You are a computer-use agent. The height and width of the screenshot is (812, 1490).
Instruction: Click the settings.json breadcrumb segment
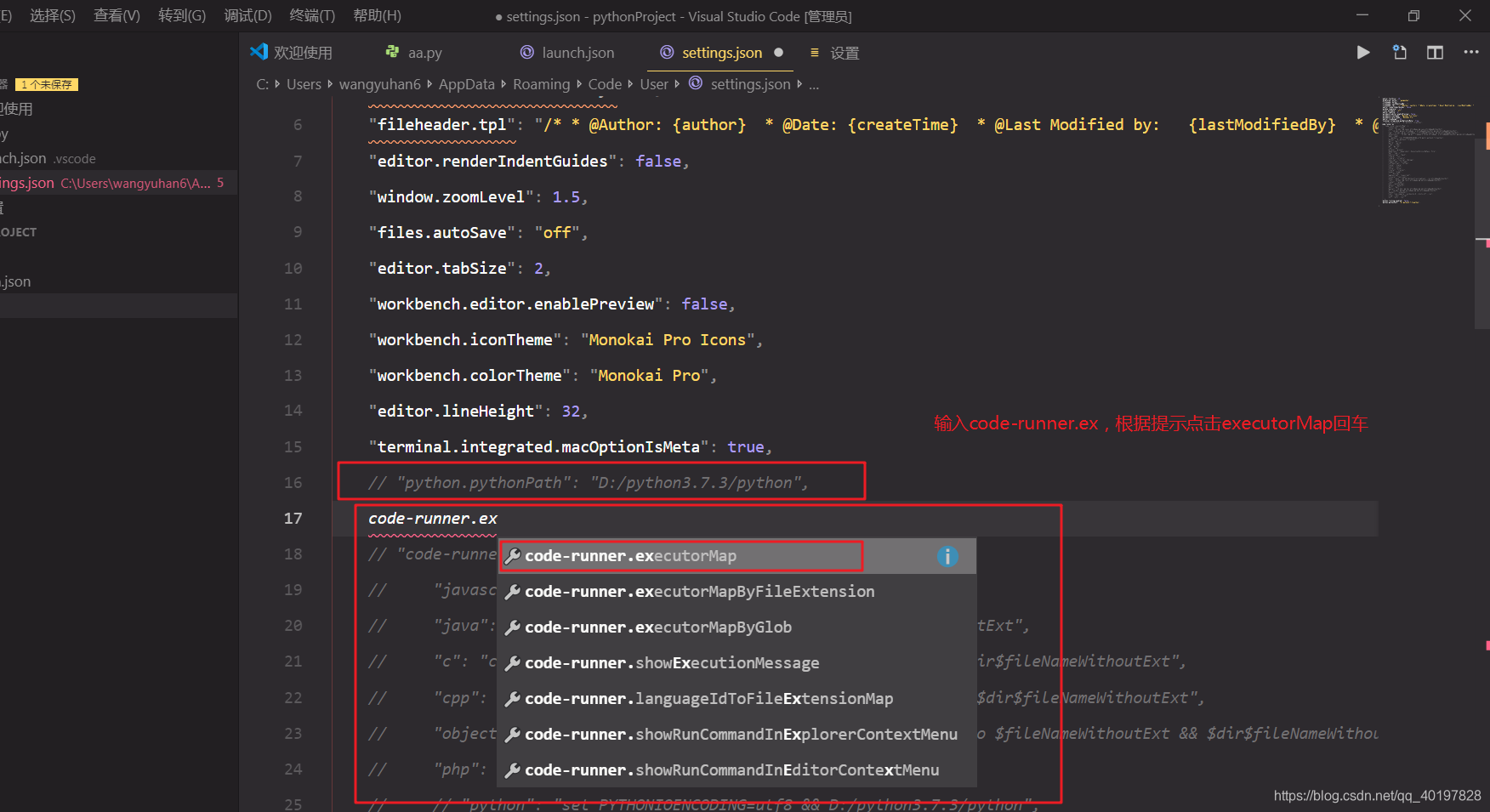point(750,84)
